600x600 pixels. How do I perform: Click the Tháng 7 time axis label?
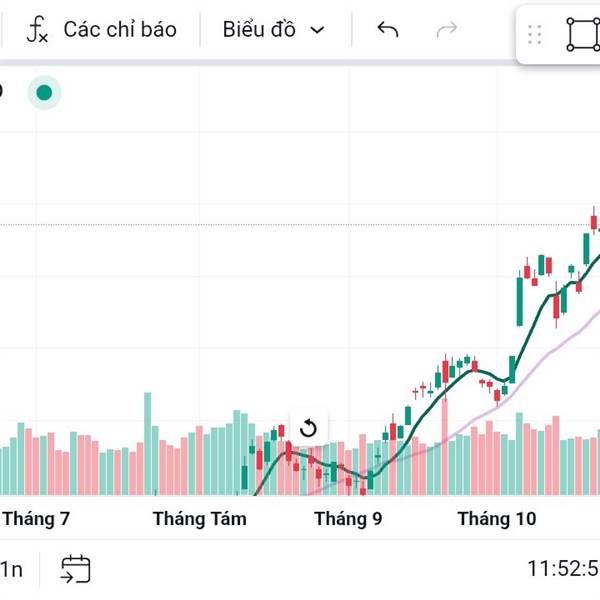36,519
